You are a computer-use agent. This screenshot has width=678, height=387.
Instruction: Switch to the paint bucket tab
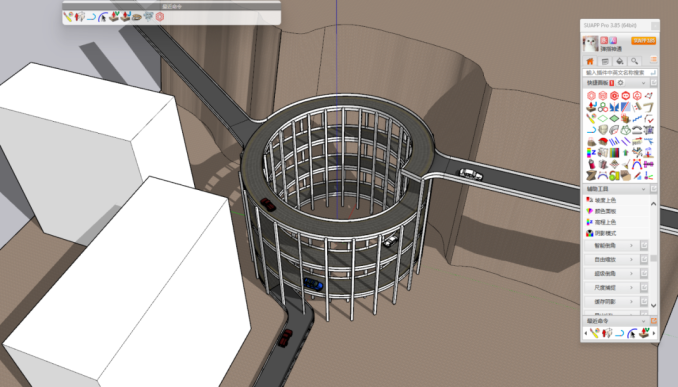click(x=619, y=61)
